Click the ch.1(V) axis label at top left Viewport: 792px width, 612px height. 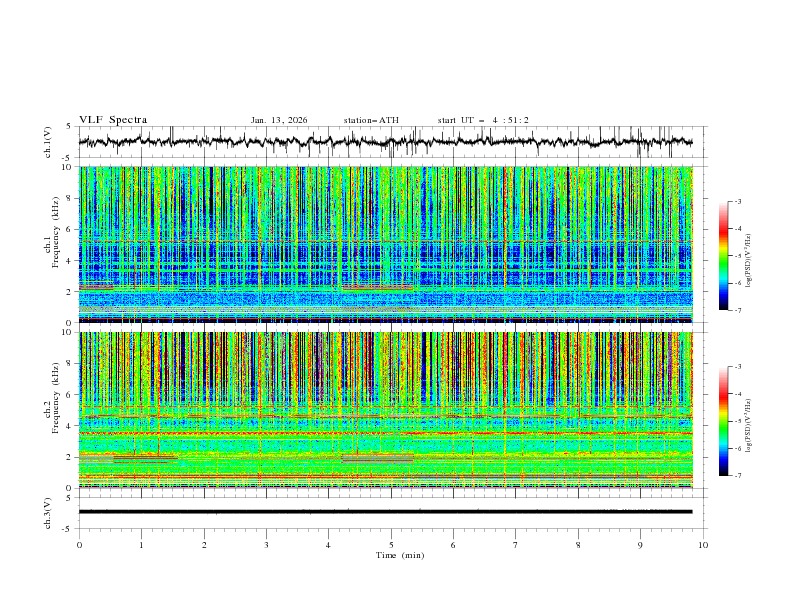[x=48, y=142]
